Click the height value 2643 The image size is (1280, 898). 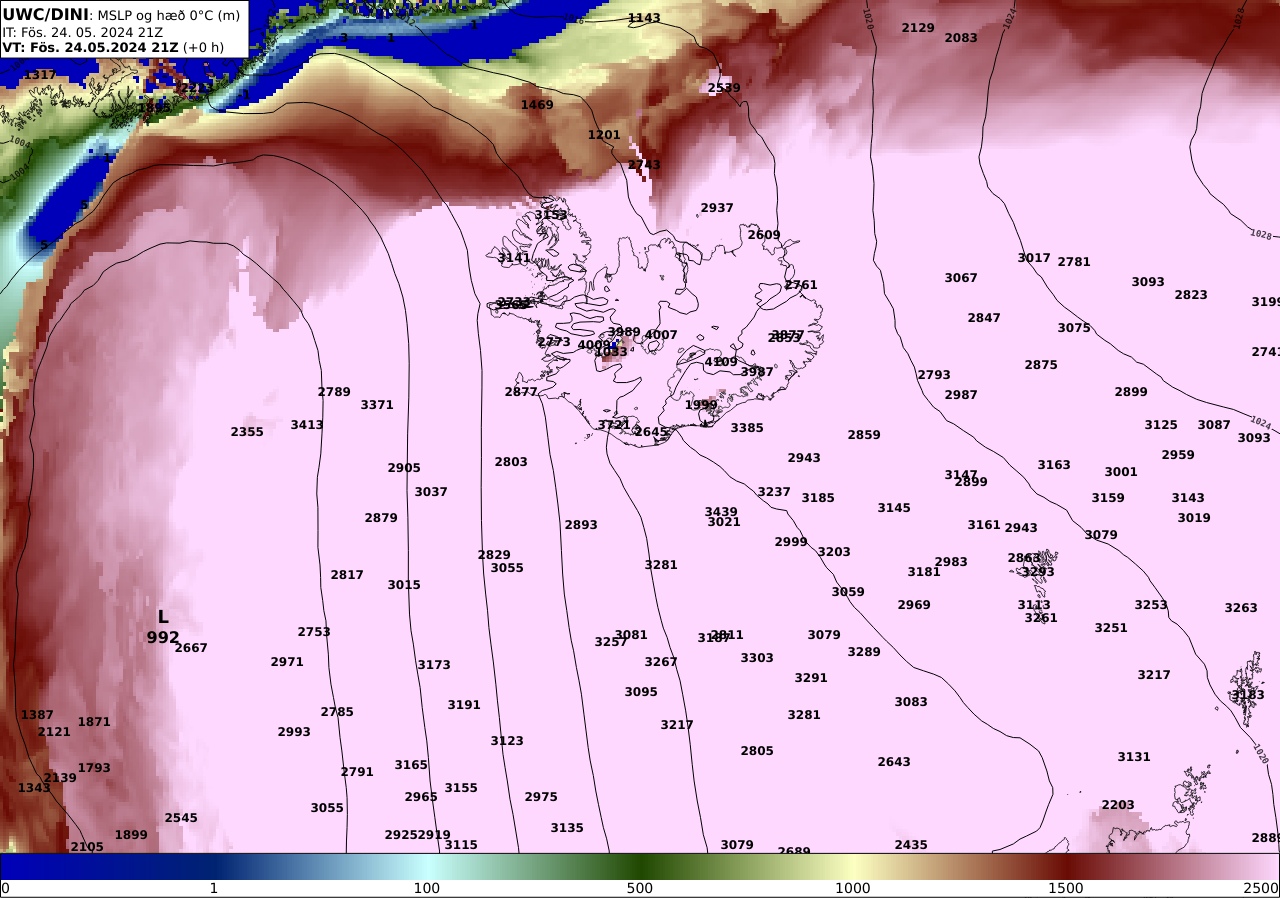894,762
